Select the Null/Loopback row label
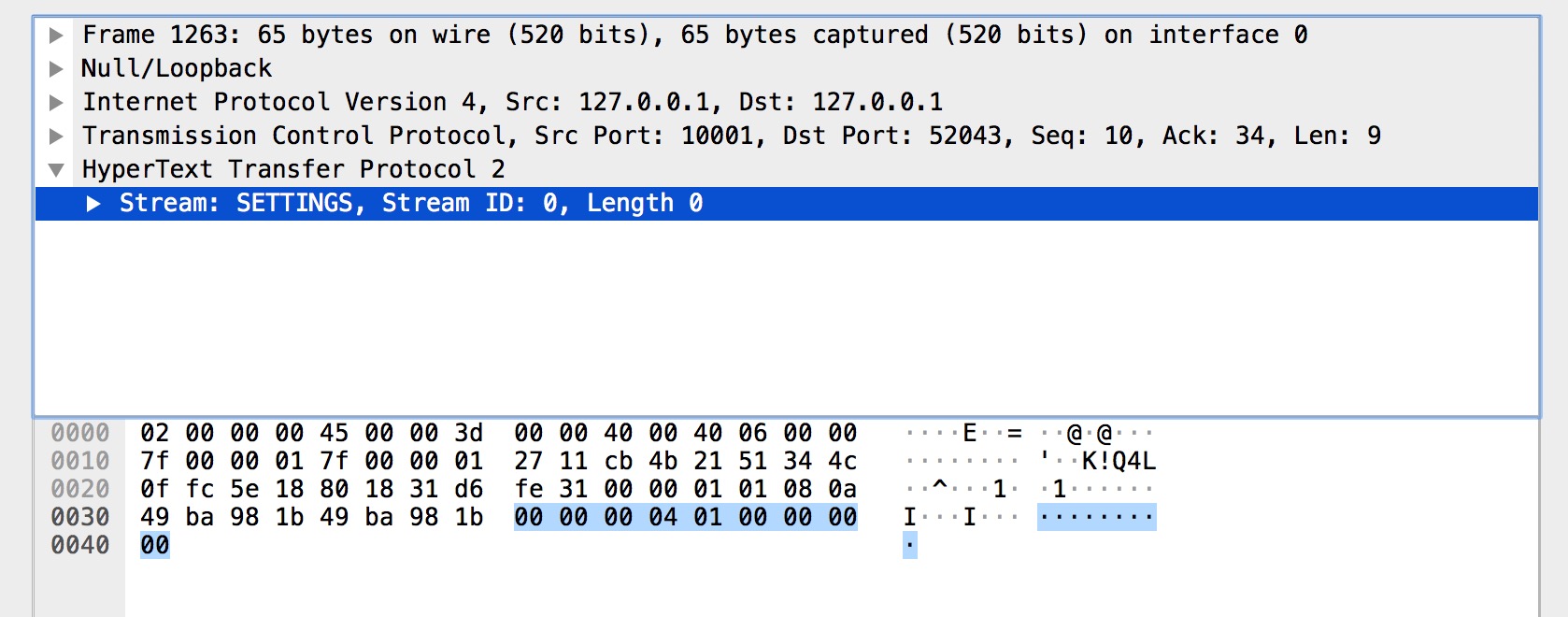The width and height of the screenshot is (1568, 617). pyautogui.click(x=177, y=69)
